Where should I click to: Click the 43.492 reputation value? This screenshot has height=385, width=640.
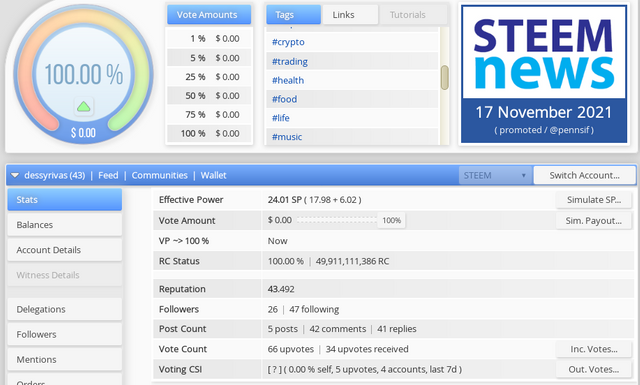(281, 289)
